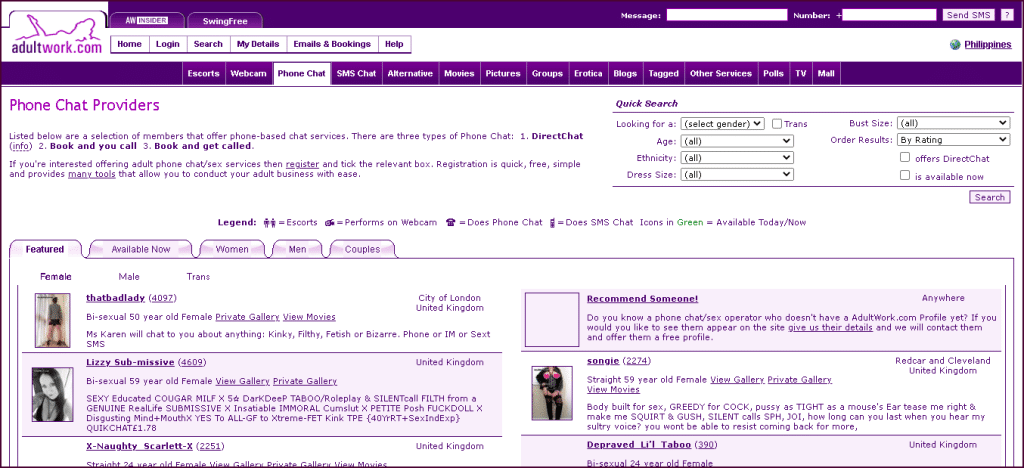Expand the Order Results dropdown
The image size is (1024, 468).
[953, 140]
